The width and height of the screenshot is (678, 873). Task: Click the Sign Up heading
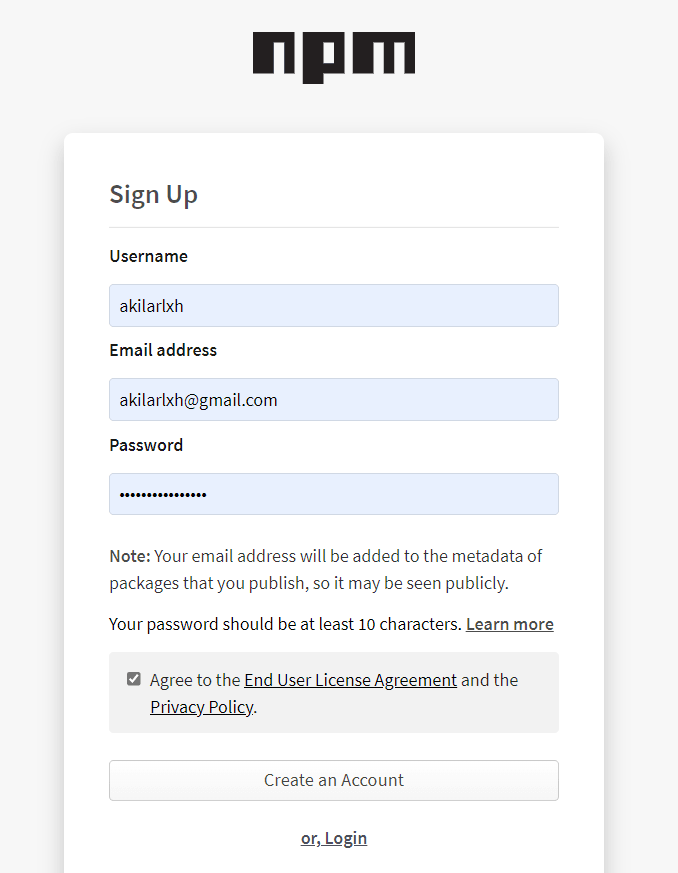pos(153,194)
